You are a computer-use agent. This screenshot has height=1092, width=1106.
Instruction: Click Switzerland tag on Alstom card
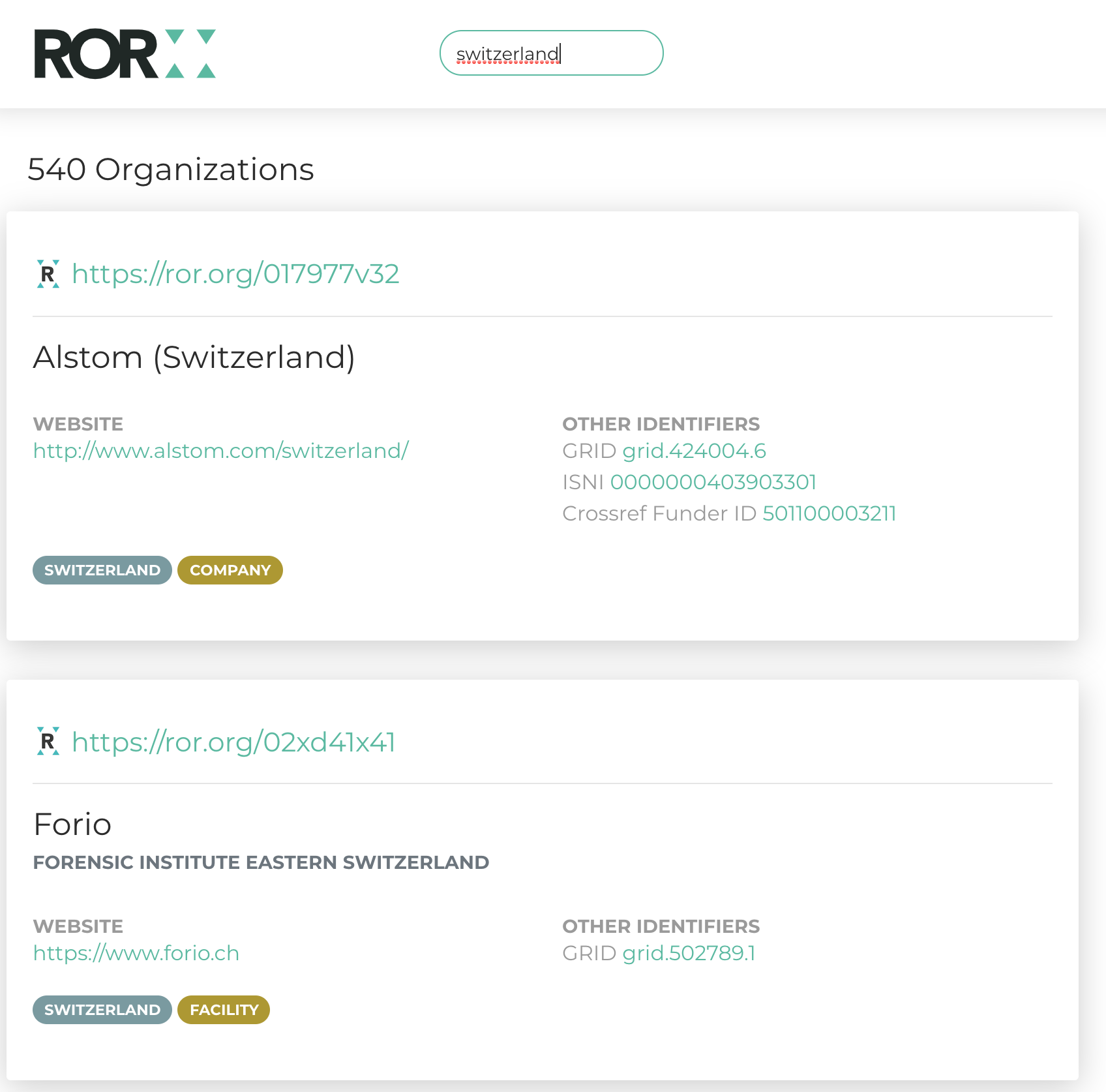pos(102,570)
